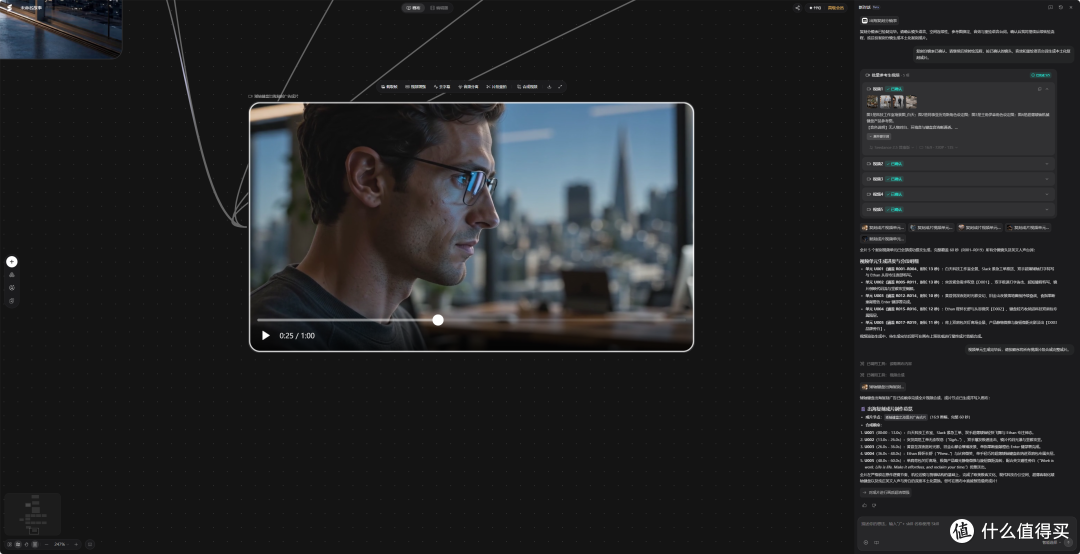Click the new chat icon in chat panel header
This screenshot has width=1080, height=554.
pos(1050,7)
